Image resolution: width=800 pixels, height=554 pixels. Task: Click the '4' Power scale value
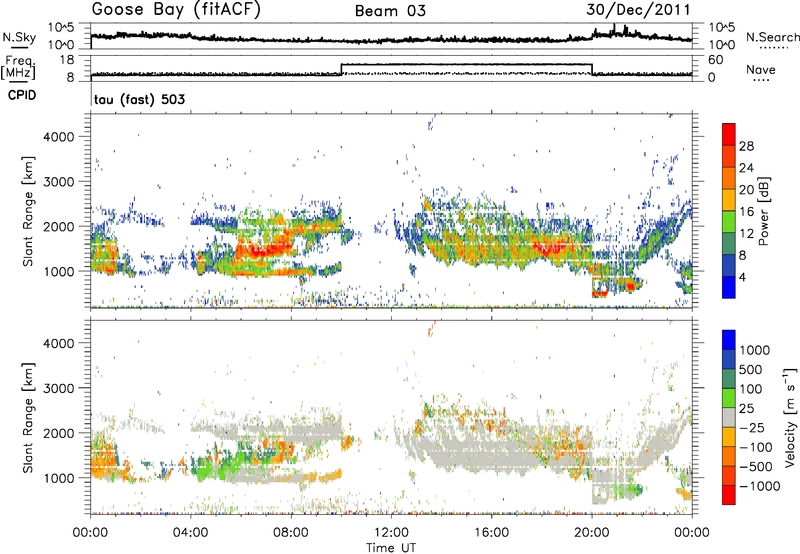tap(742, 277)
